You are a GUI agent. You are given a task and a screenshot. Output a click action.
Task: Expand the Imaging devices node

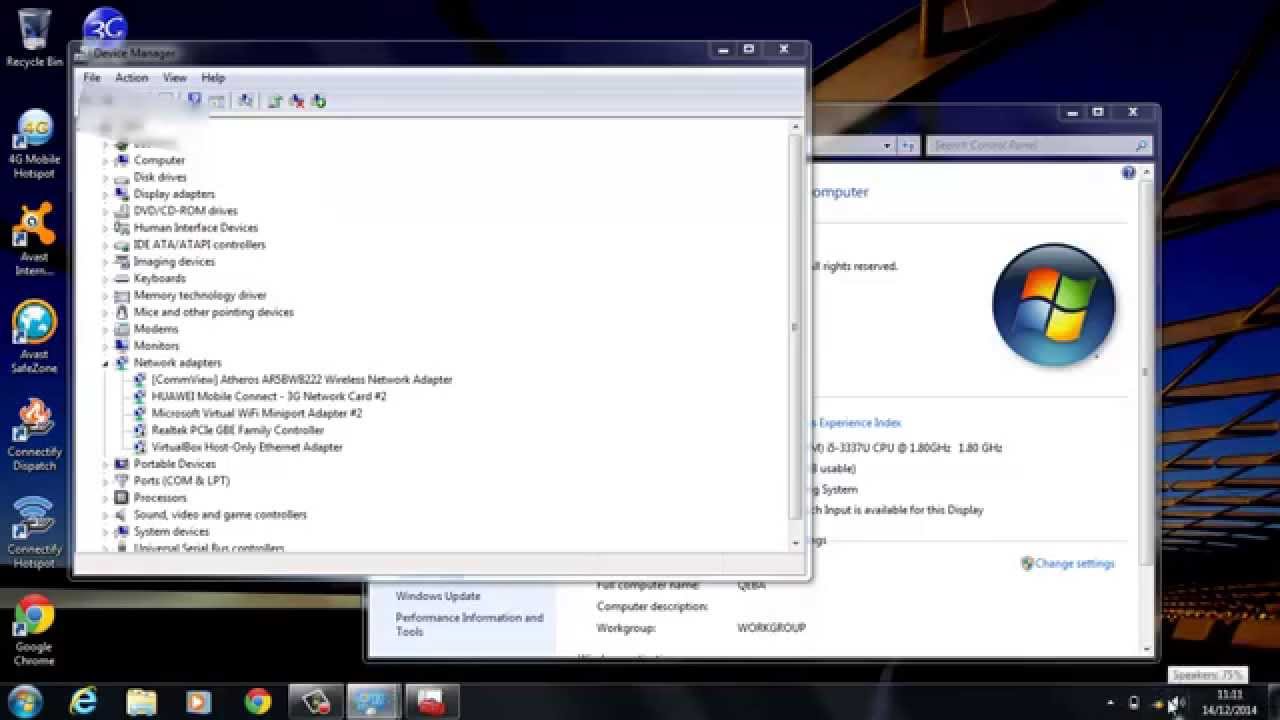(x=105, y=262)
